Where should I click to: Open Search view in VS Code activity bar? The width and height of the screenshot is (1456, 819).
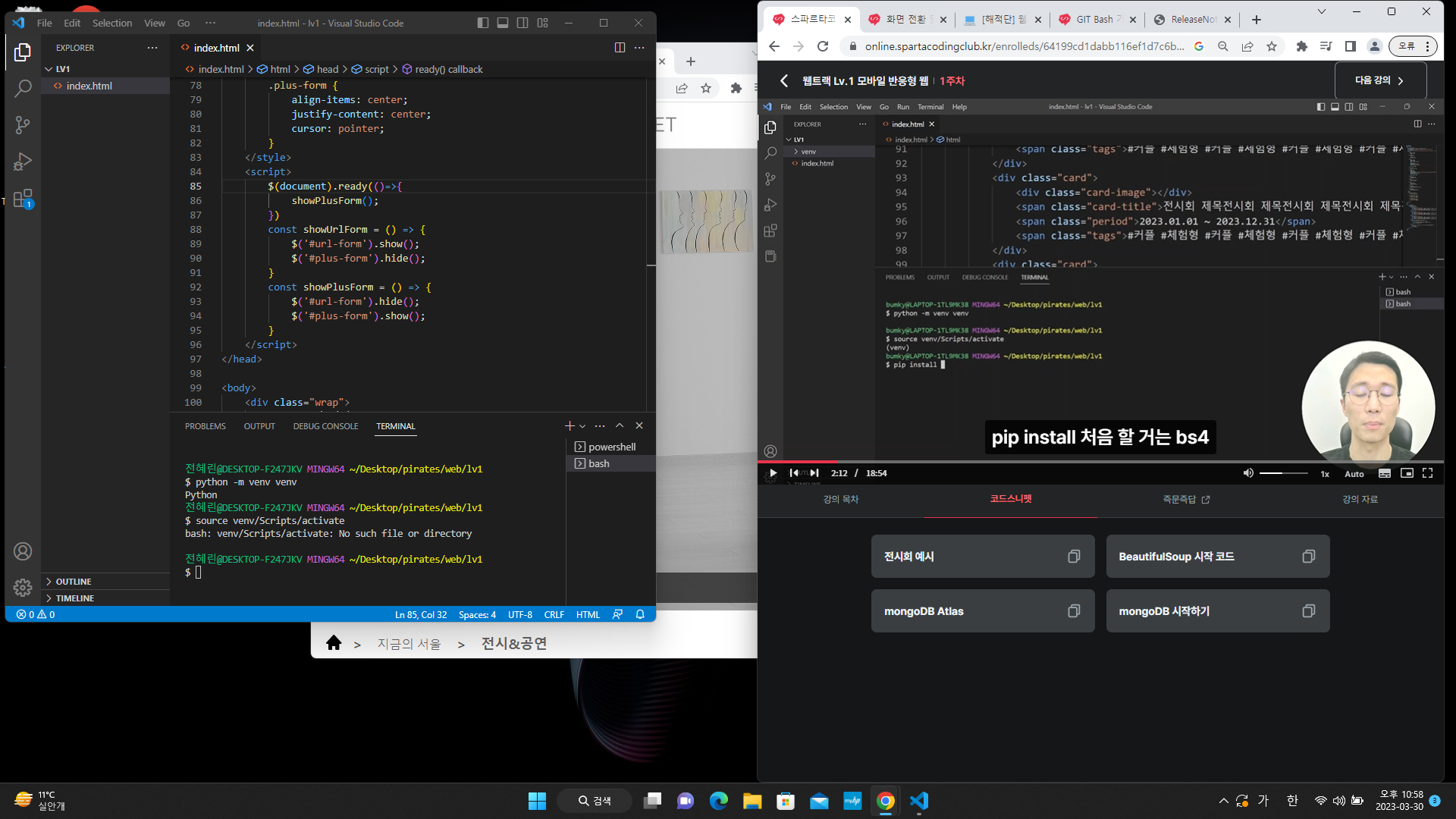23,89
